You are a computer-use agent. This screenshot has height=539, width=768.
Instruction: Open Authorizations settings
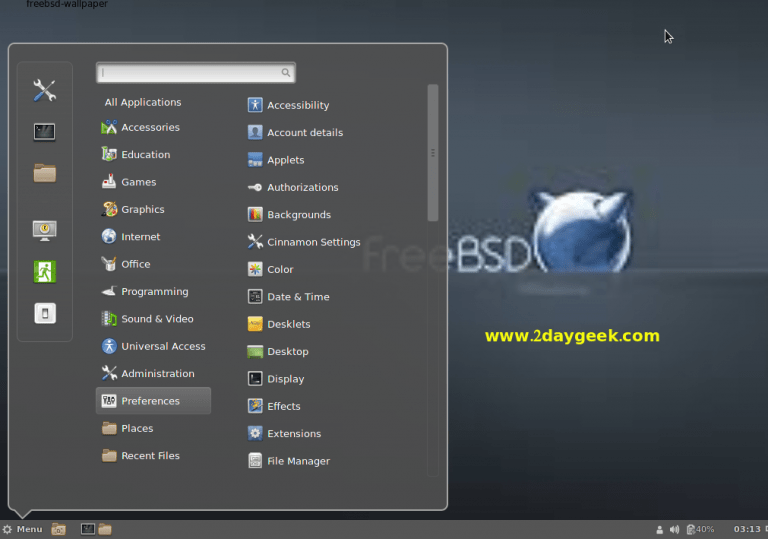(x=293, y=187)
